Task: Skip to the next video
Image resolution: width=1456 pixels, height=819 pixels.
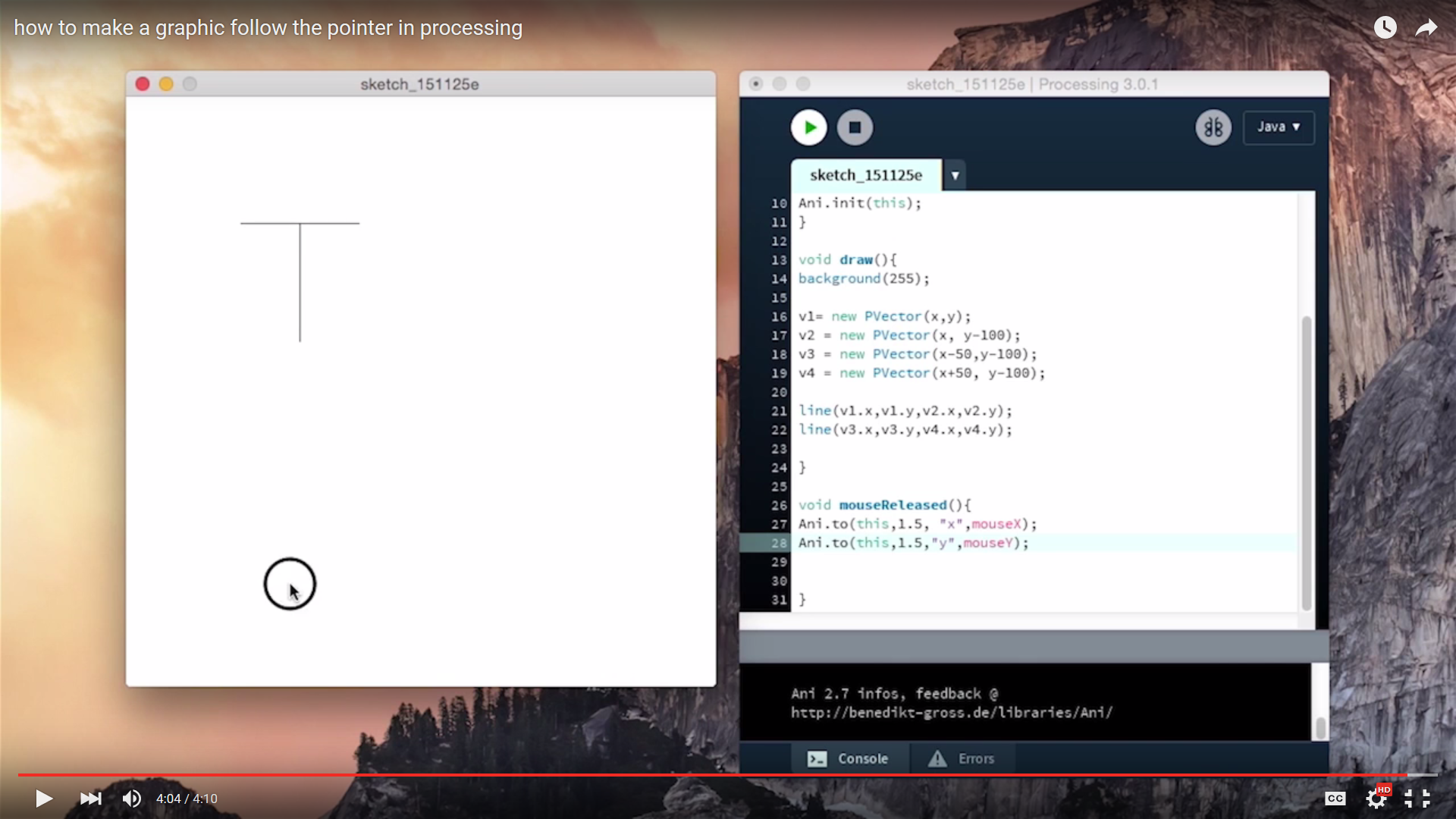Action: tap(90, 799)
